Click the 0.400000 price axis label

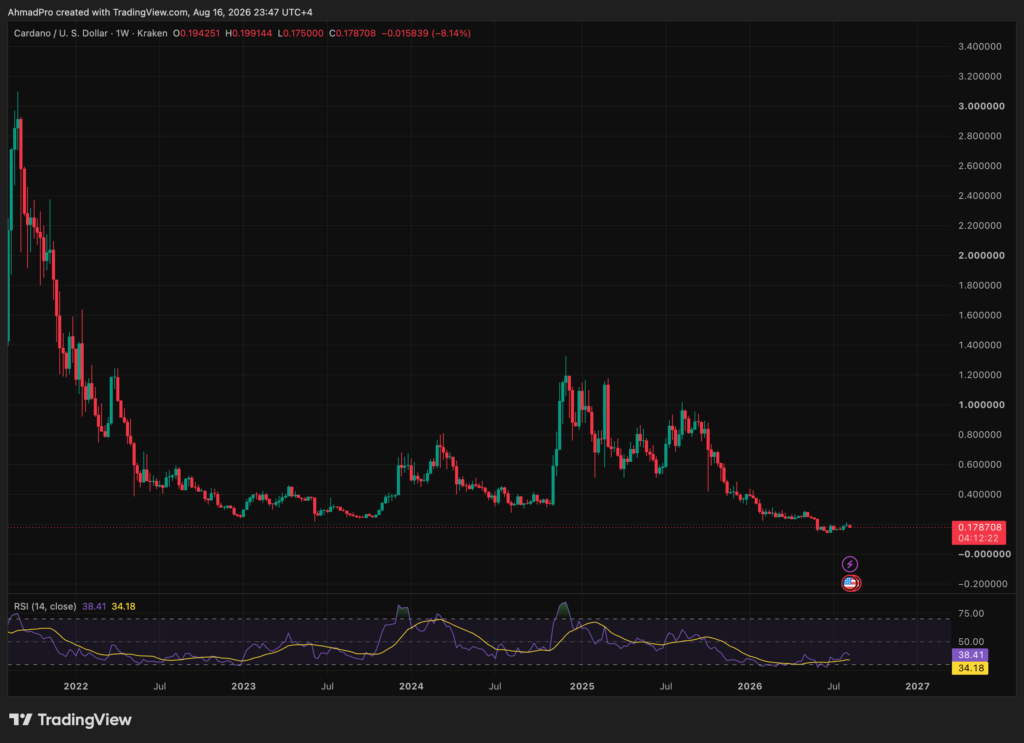pyautogui.click(x=980, y=494)
